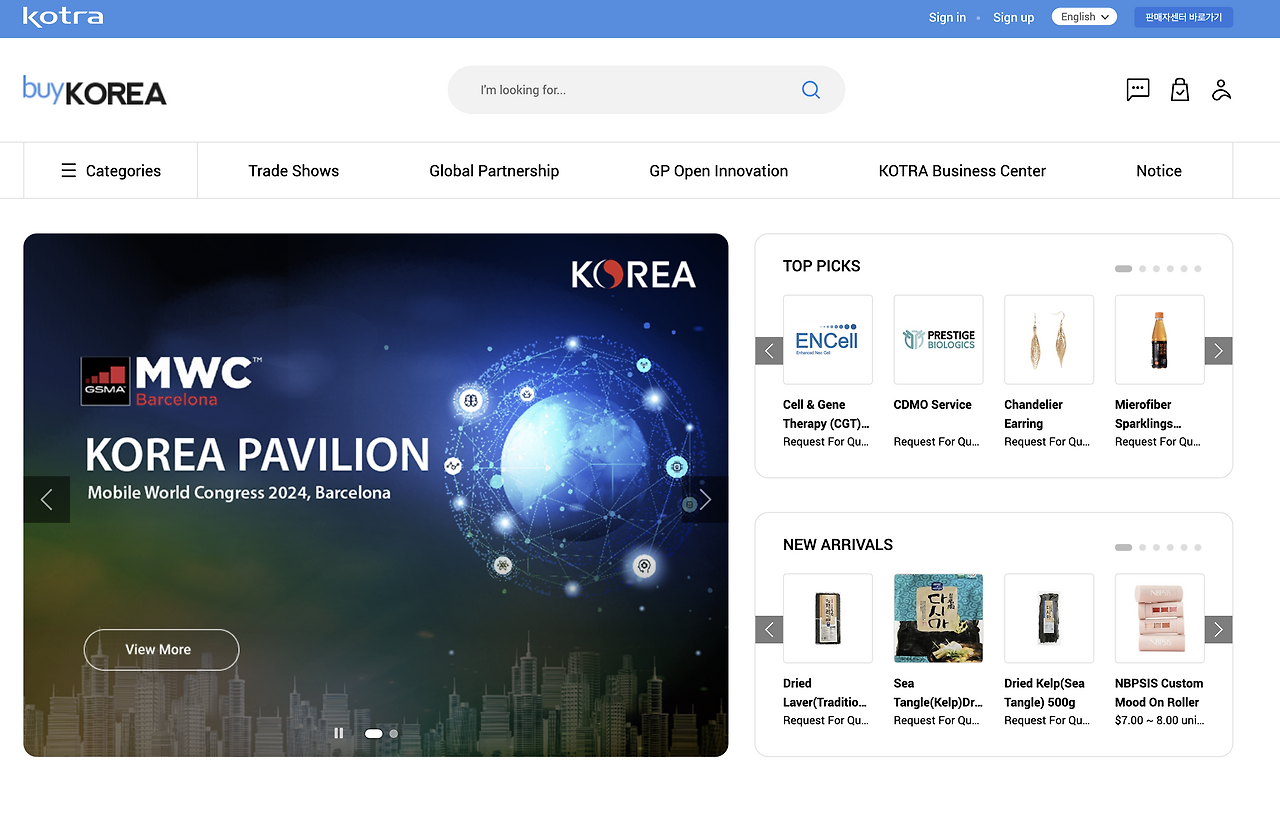Image resolution: width=1280 pixels, height=821 pixels.
Task: Click View More on Korea Pavilion banner
Action: pos(161,649)
